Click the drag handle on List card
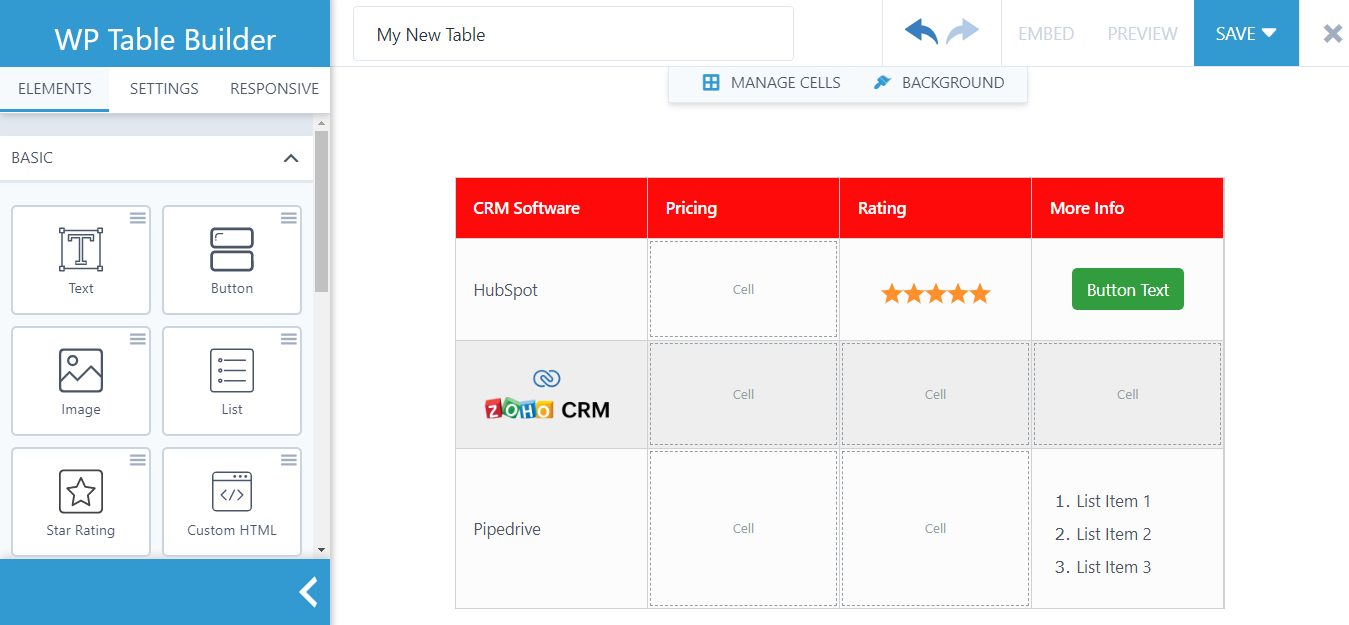The width and height of the screenshot is (1349, 625). (289, 339)
